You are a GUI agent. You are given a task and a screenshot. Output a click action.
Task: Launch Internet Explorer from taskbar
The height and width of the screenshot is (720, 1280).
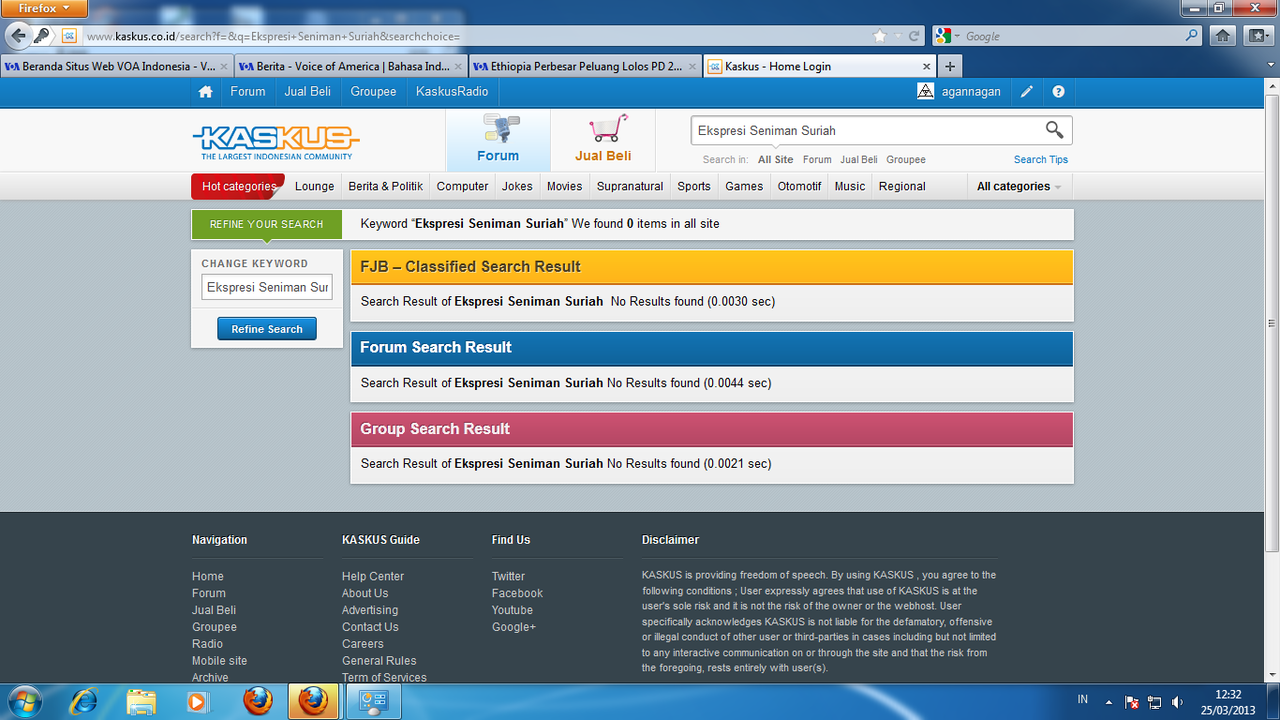[84, 701]
